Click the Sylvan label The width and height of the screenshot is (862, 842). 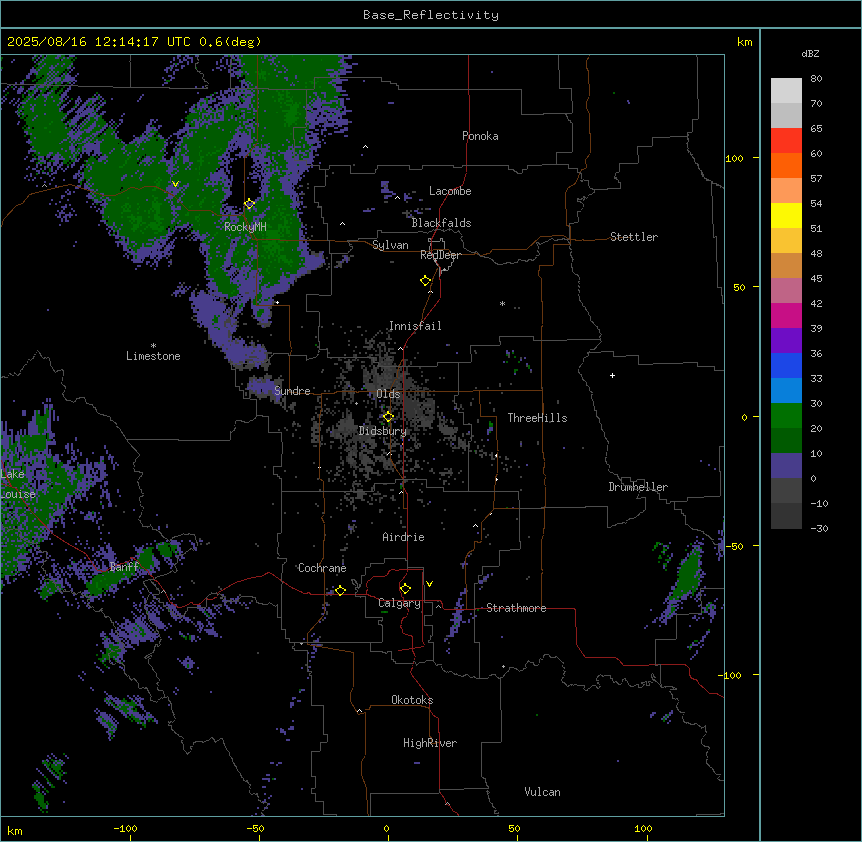pyautogui.click(x=390, y=245)
